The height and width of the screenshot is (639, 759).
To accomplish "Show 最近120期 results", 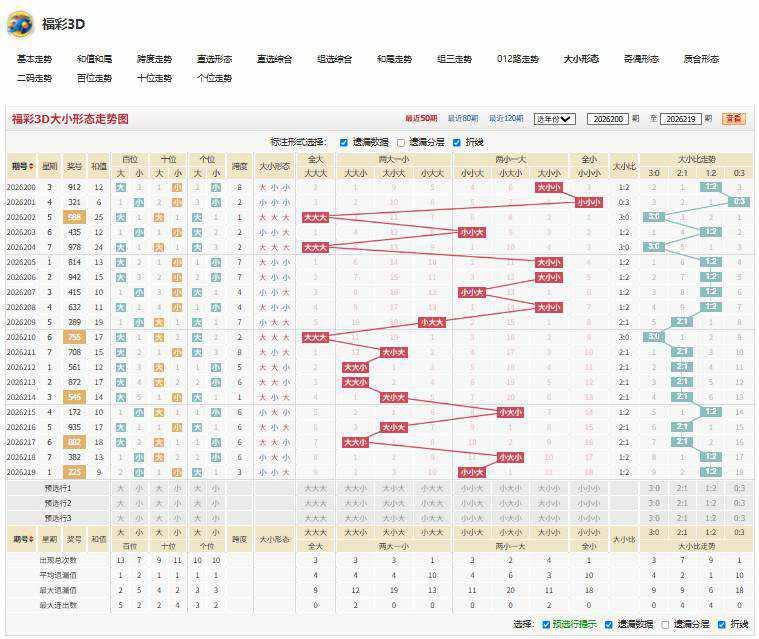I will pyautogui.click(x=506, y=118).
